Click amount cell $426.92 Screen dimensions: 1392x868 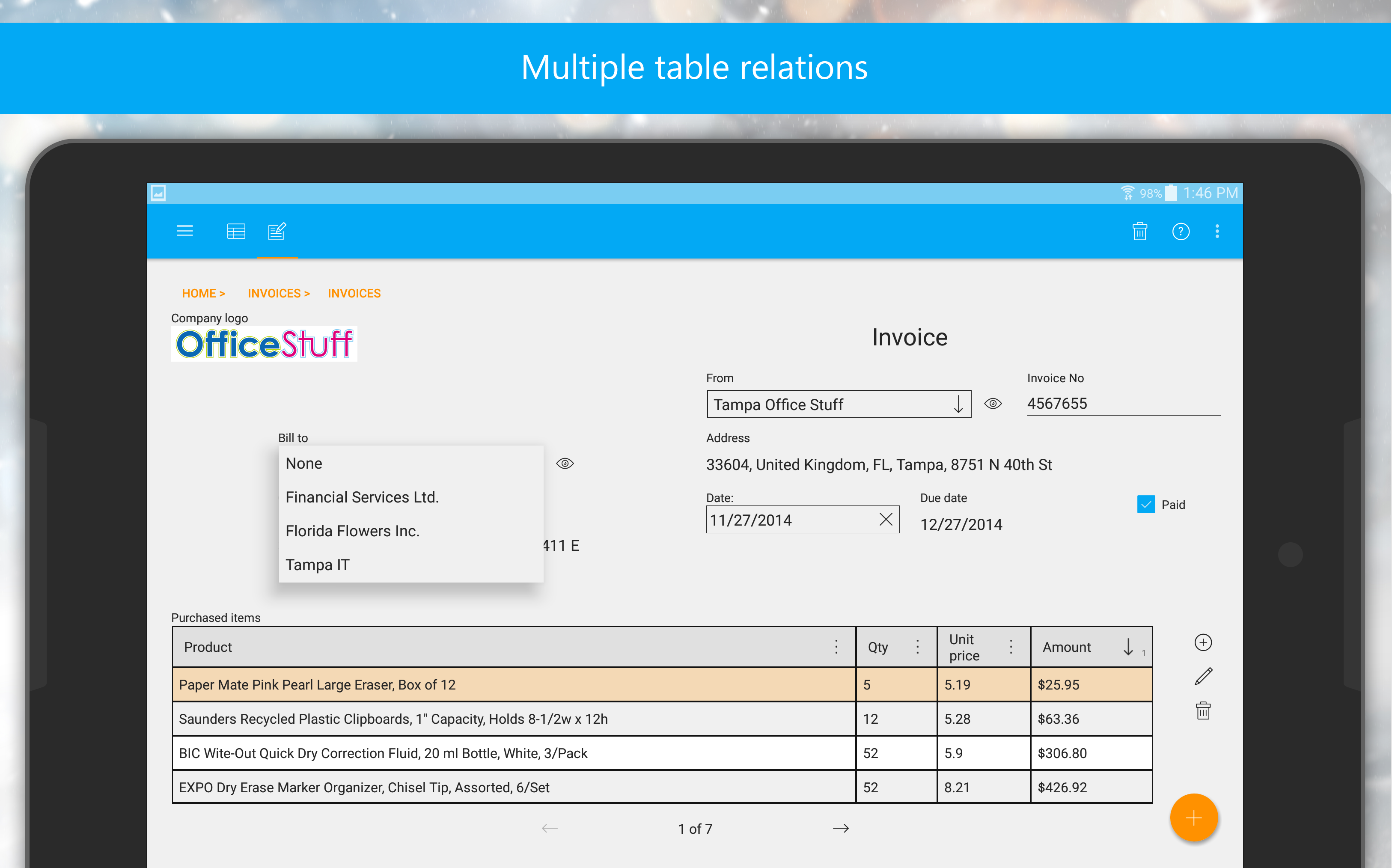1091,787
